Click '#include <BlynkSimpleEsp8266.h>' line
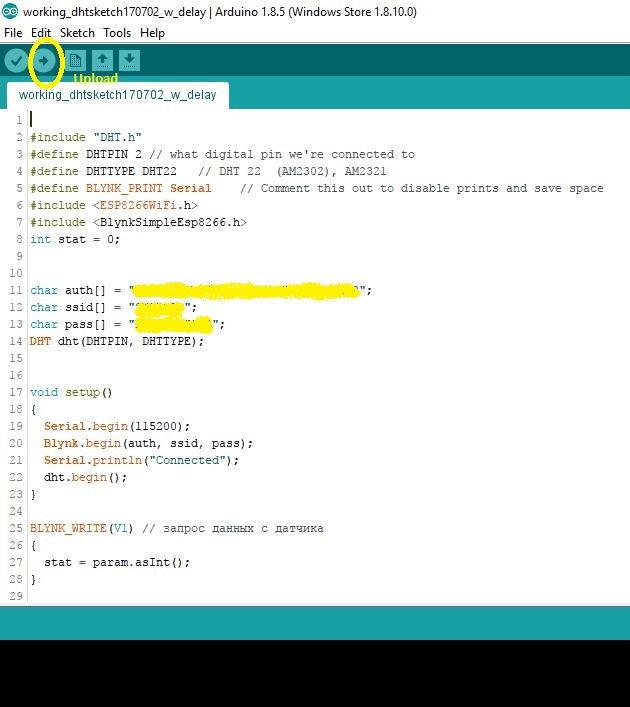 138,222
